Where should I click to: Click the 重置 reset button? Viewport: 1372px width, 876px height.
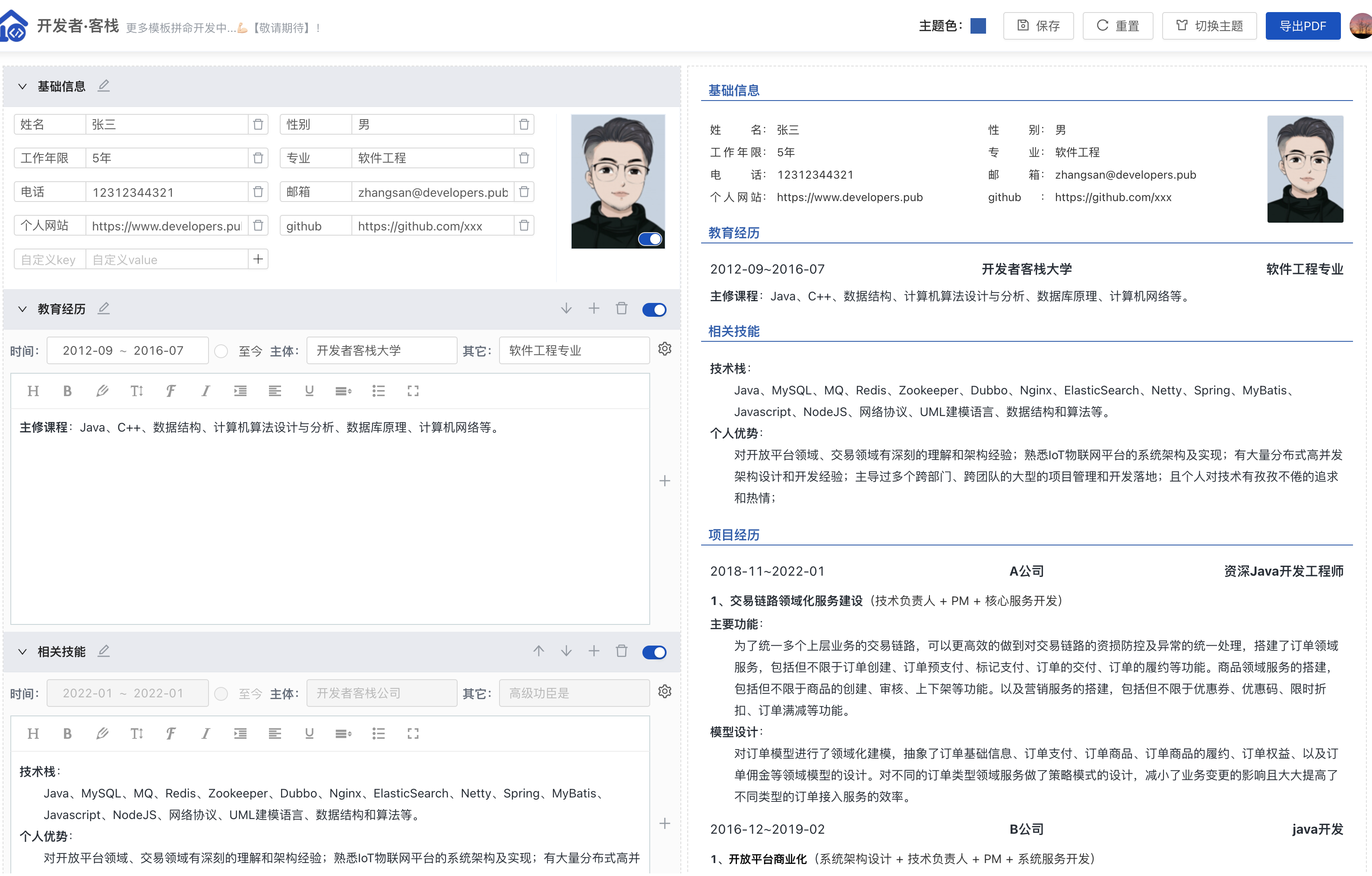pyautogui.click(x=1117, y=26)
